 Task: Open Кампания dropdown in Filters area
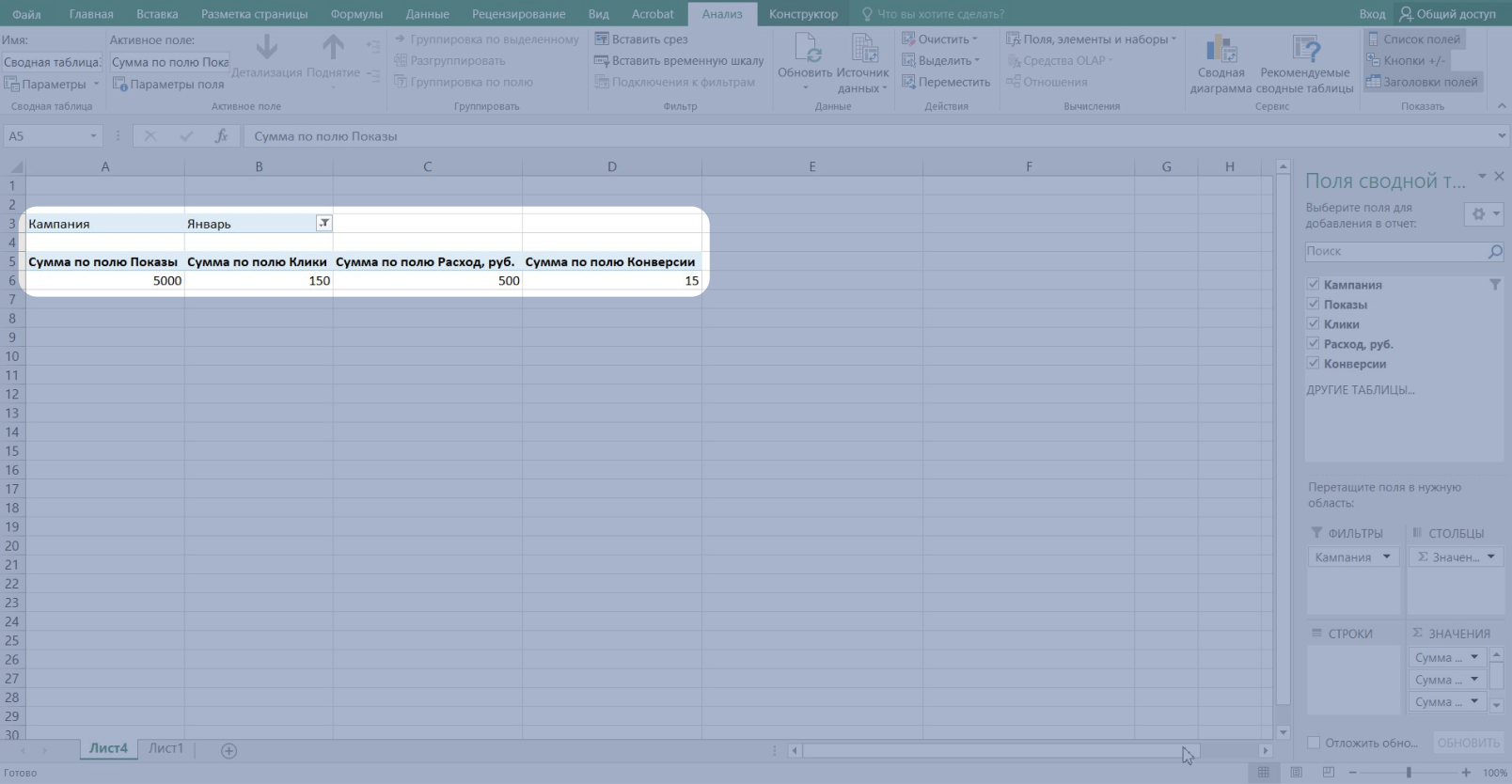pyautogui.click(x=1386, y=557)
